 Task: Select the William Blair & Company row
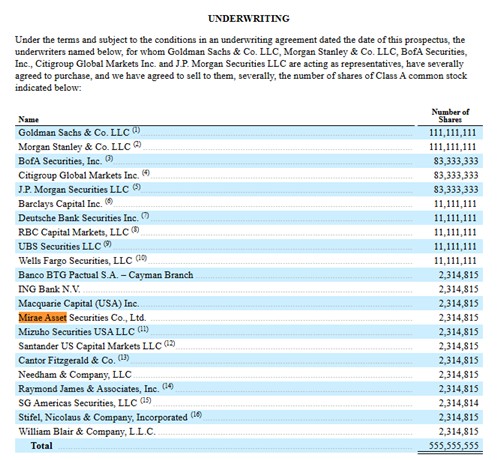249,432
